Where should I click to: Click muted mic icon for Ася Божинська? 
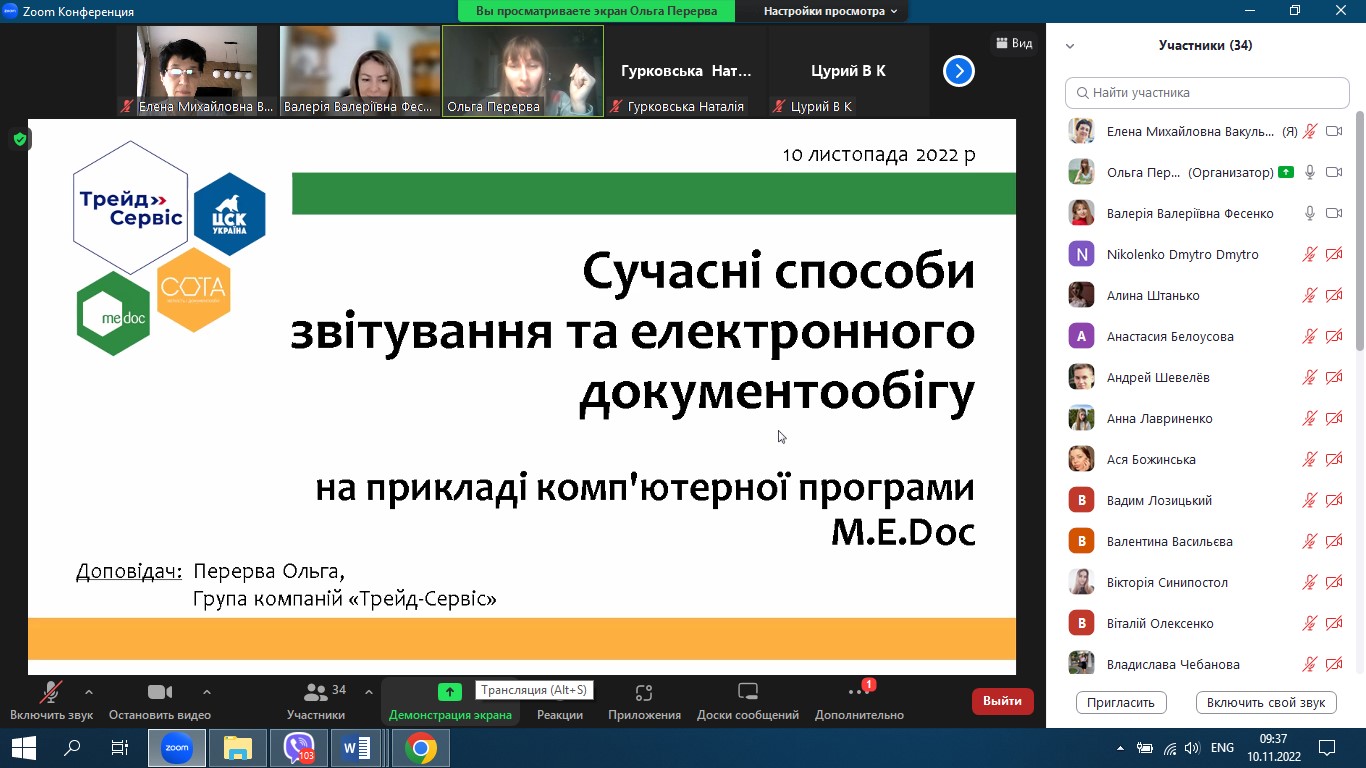coord(1310,459)
